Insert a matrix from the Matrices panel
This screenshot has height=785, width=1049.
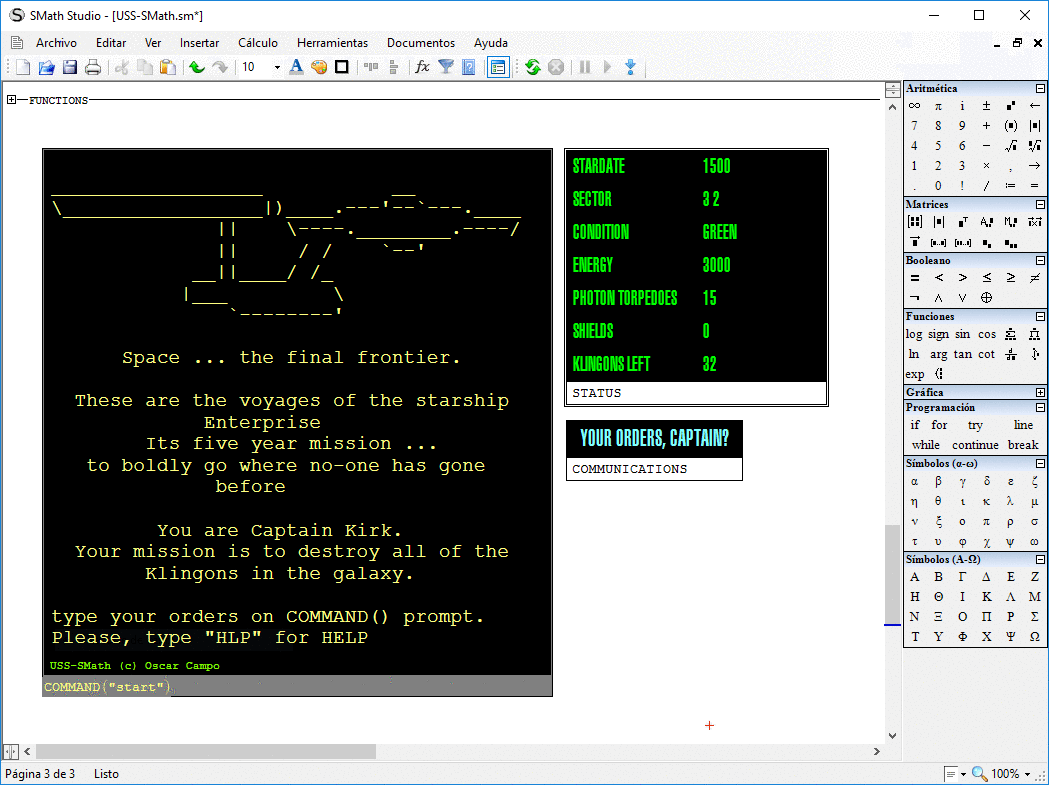(x=914, y=221)
